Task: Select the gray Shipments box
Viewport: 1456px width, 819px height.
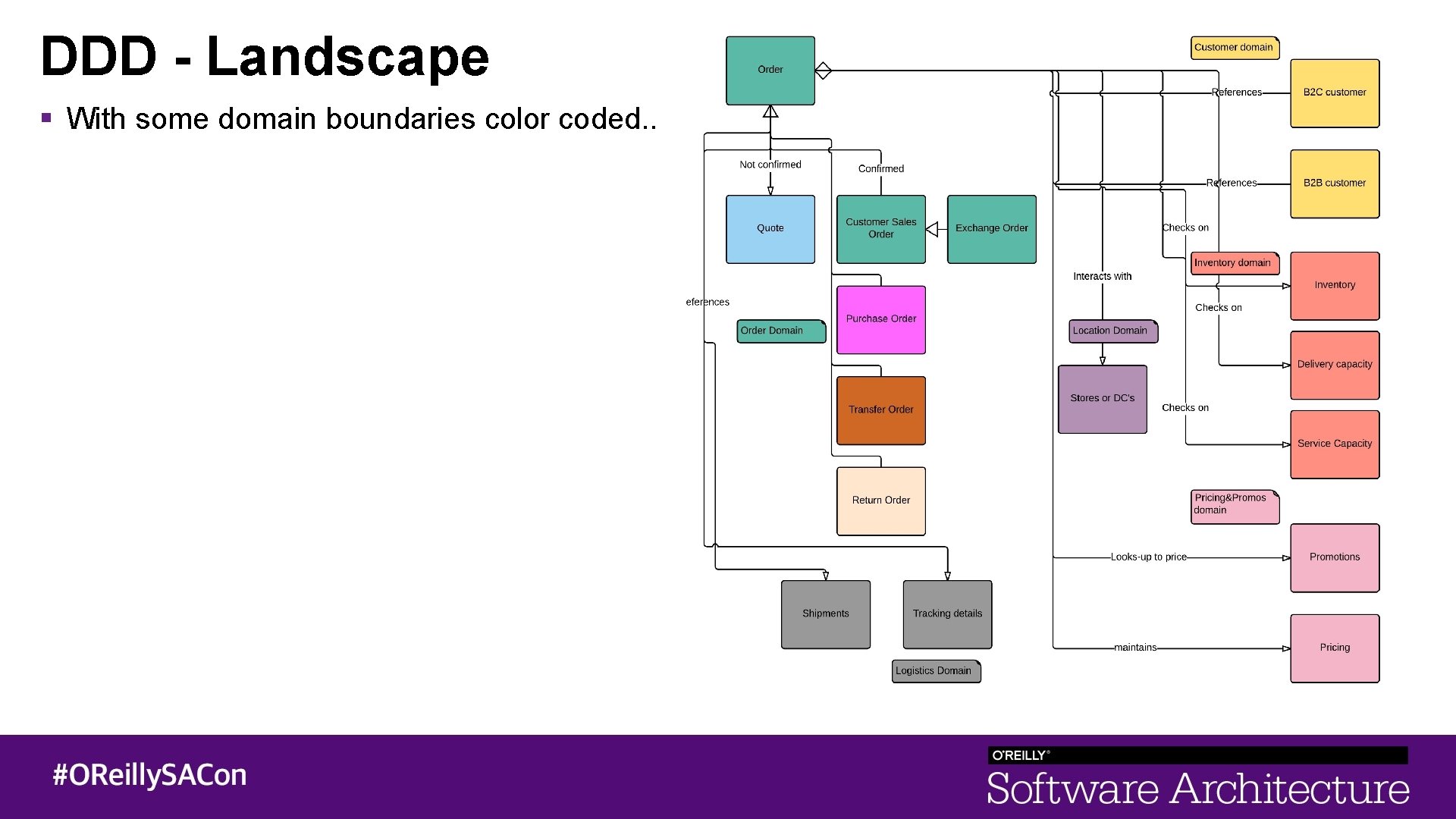Action: pos(825,614)
